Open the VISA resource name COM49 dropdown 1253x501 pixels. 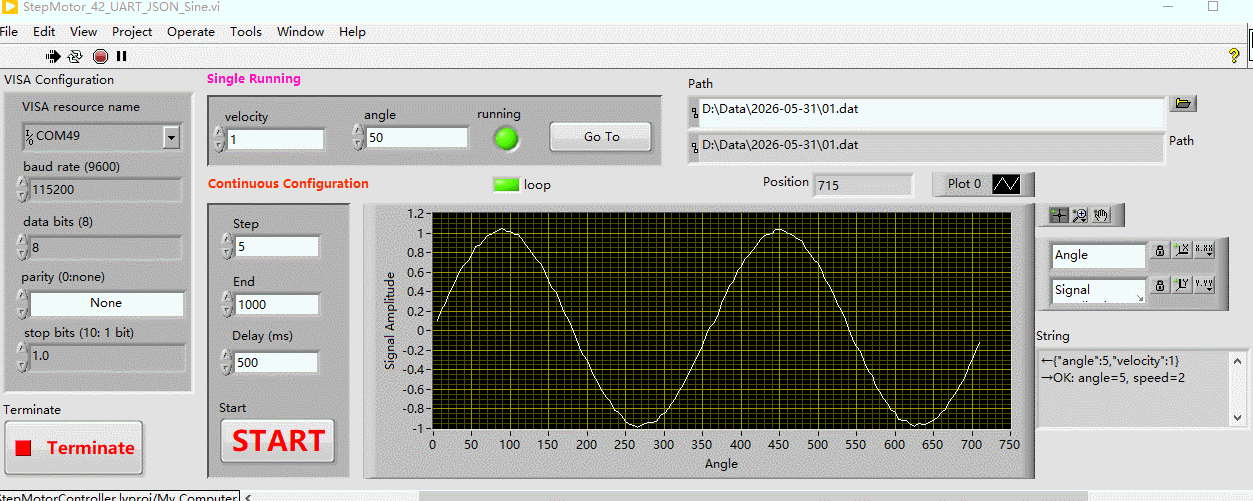pyautogui.click(x=171, y=137)
